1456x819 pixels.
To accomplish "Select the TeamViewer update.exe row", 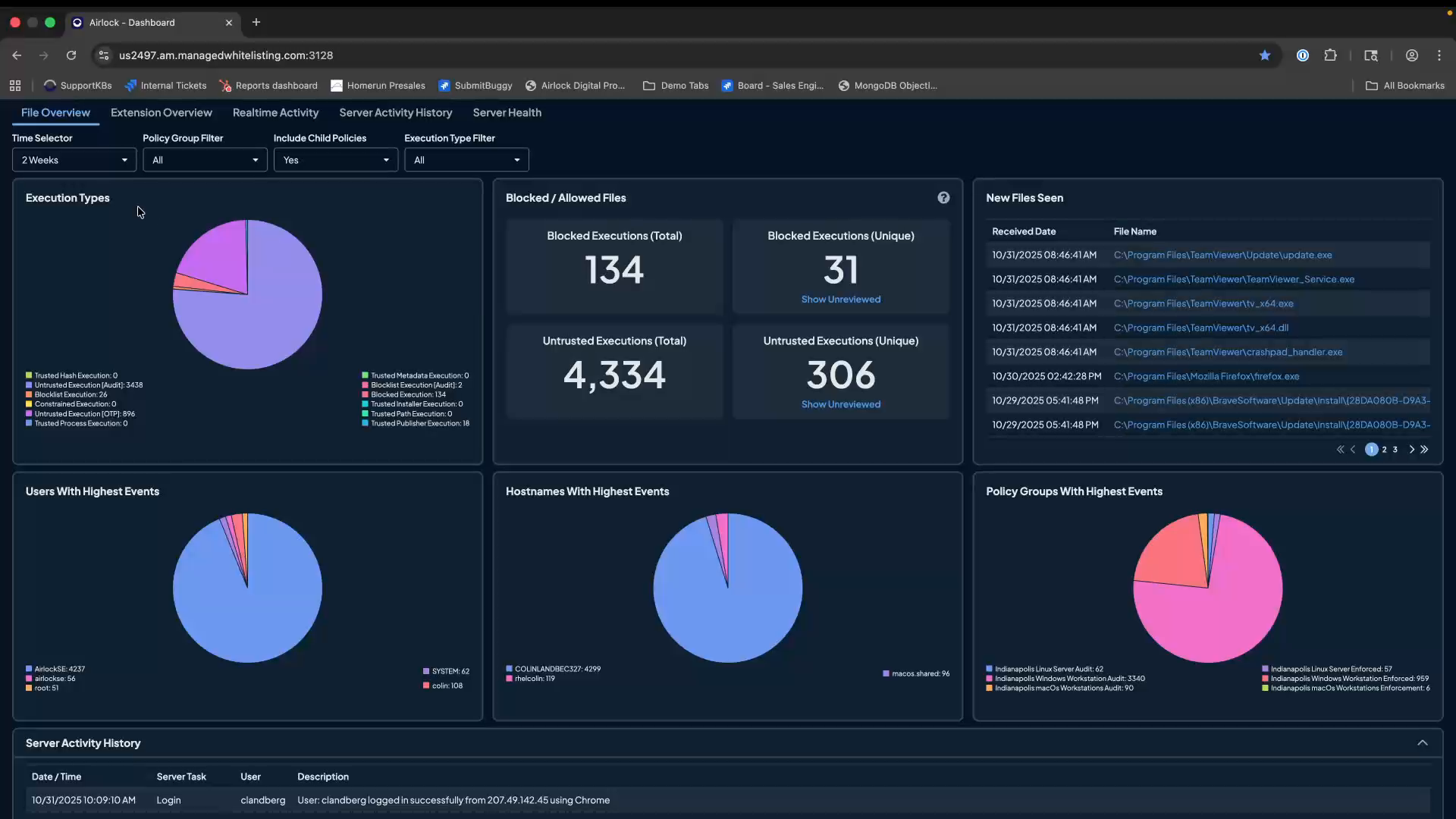I will (1222, 255).
